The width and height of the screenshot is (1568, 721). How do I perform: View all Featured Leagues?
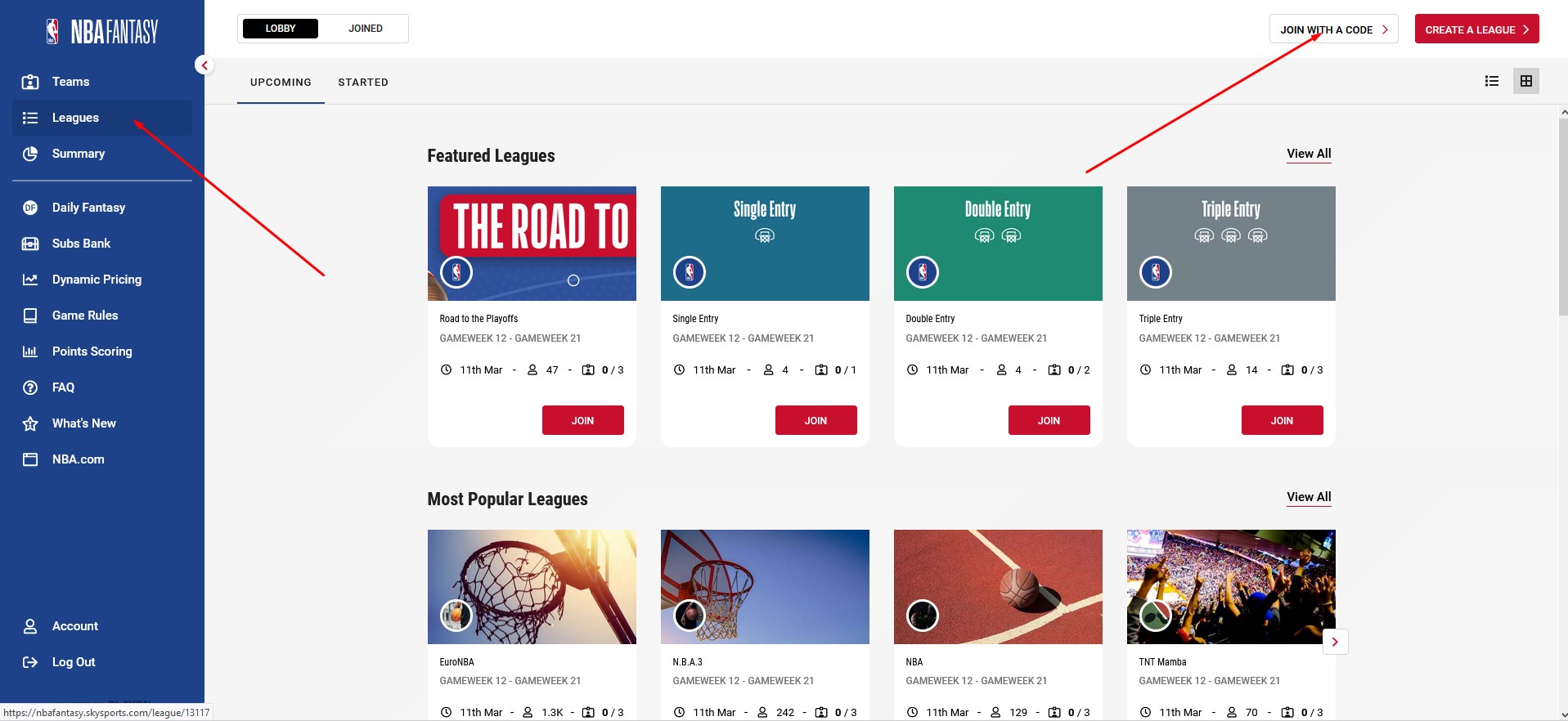(x=1309, y=154)
